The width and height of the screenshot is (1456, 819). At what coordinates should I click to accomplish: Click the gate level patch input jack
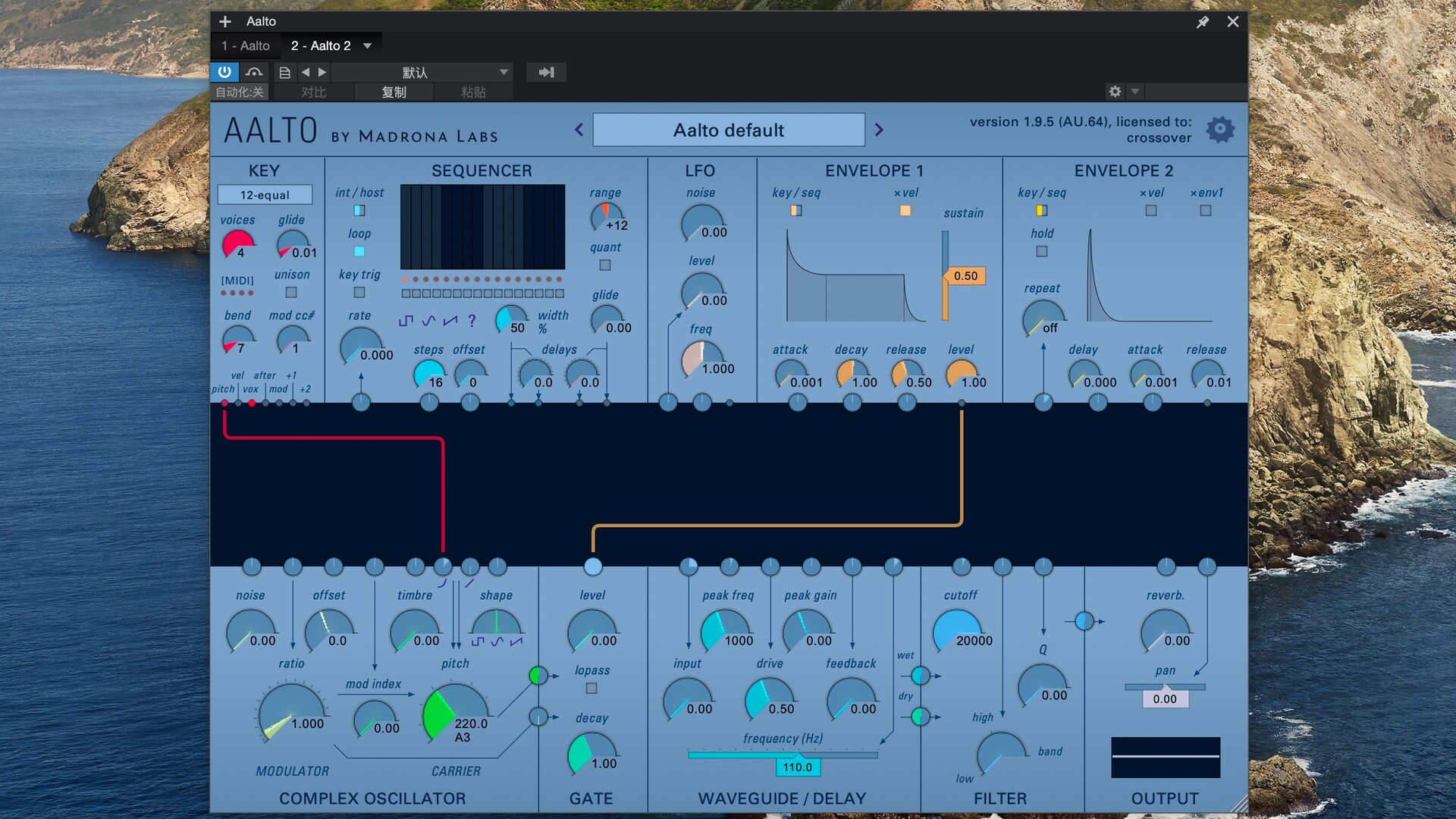pyautogui.click(x=593, y=566)
